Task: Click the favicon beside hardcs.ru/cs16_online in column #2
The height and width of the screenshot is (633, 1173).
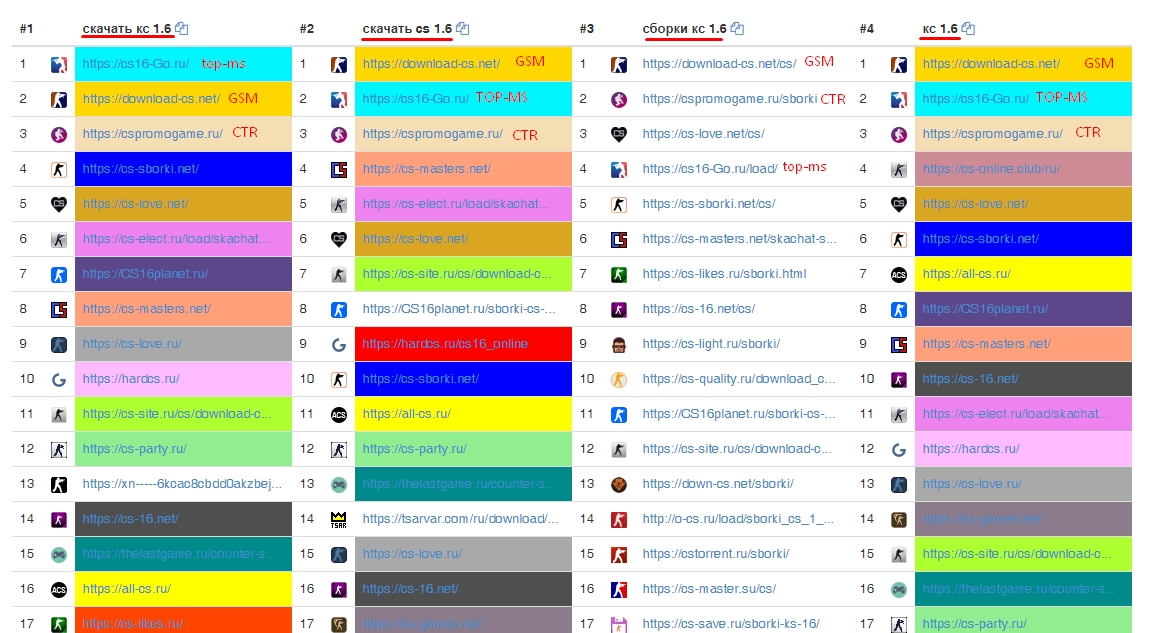Action: pyautogui.click(x=339, y=345)
